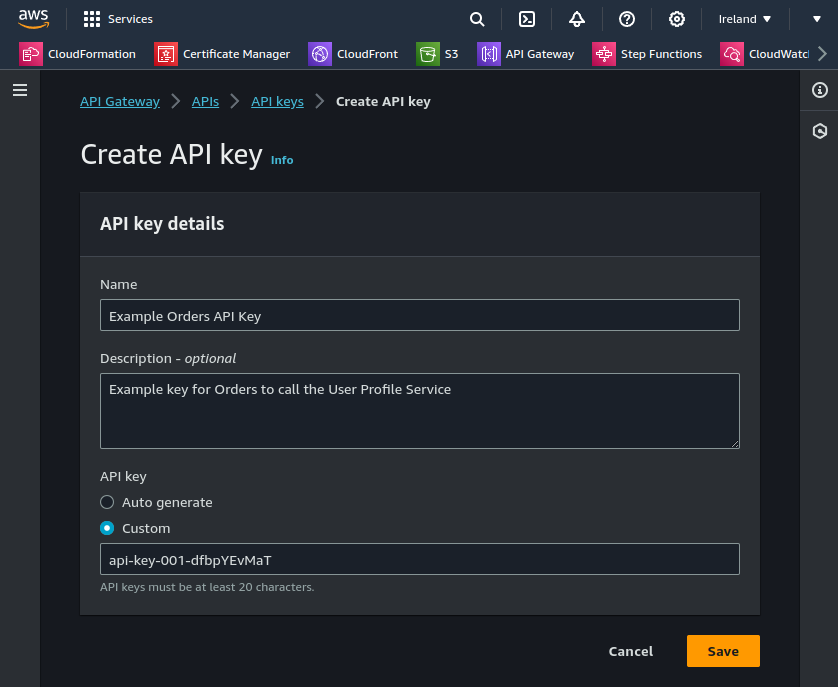Open the CloudShell terminal icon
The width and height of the screenshot is (838, 687).
(527, 19)
